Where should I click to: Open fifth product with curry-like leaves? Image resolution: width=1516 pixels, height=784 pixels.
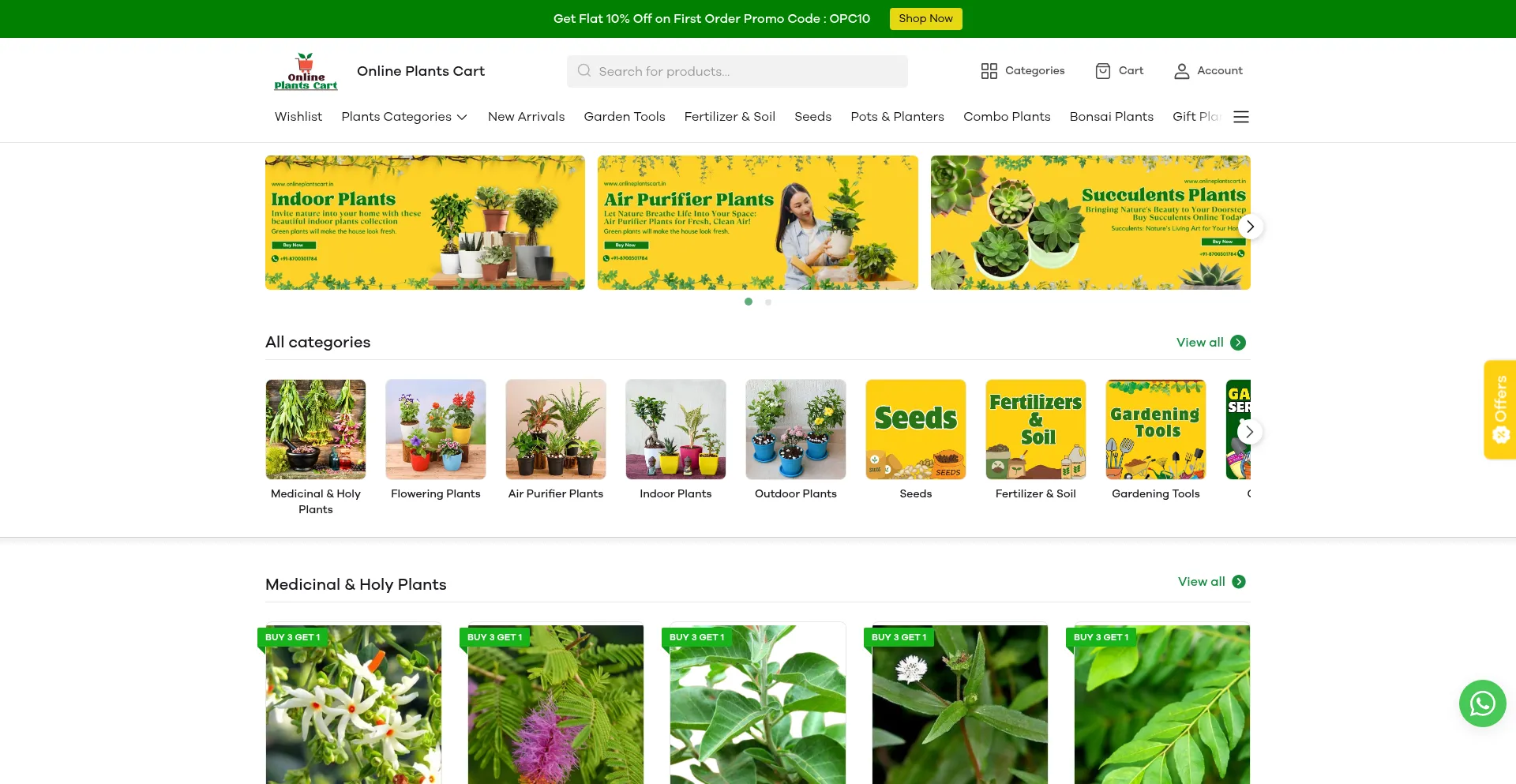pos(1162,704)
